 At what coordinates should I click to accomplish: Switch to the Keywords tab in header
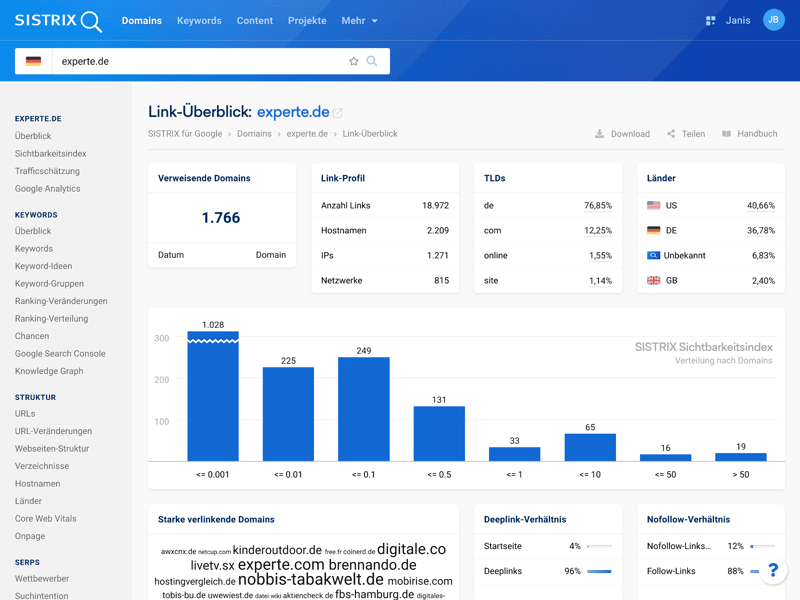pyautogui.click(x=199, y=21)
